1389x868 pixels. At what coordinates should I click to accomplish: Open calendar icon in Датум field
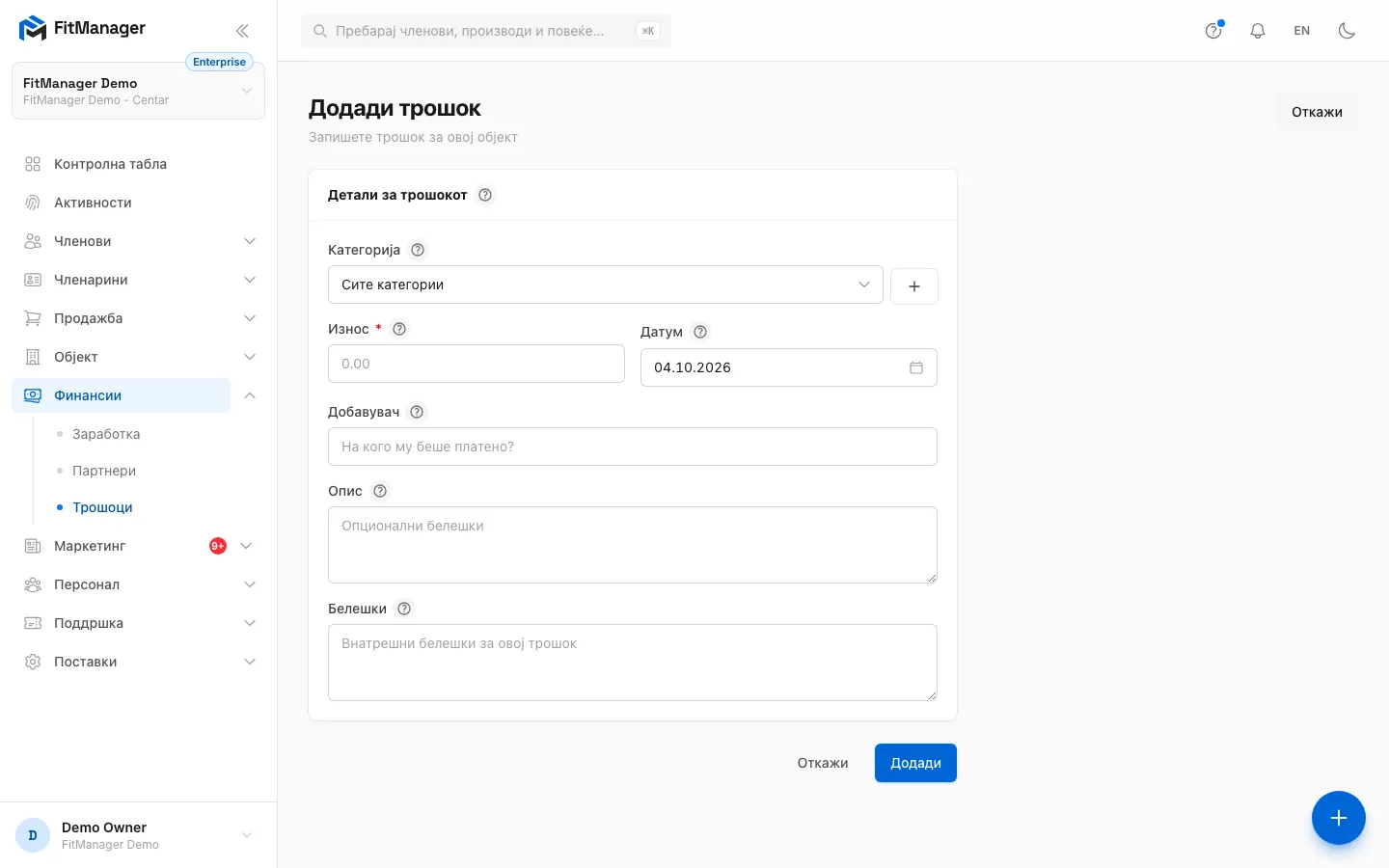916,367
